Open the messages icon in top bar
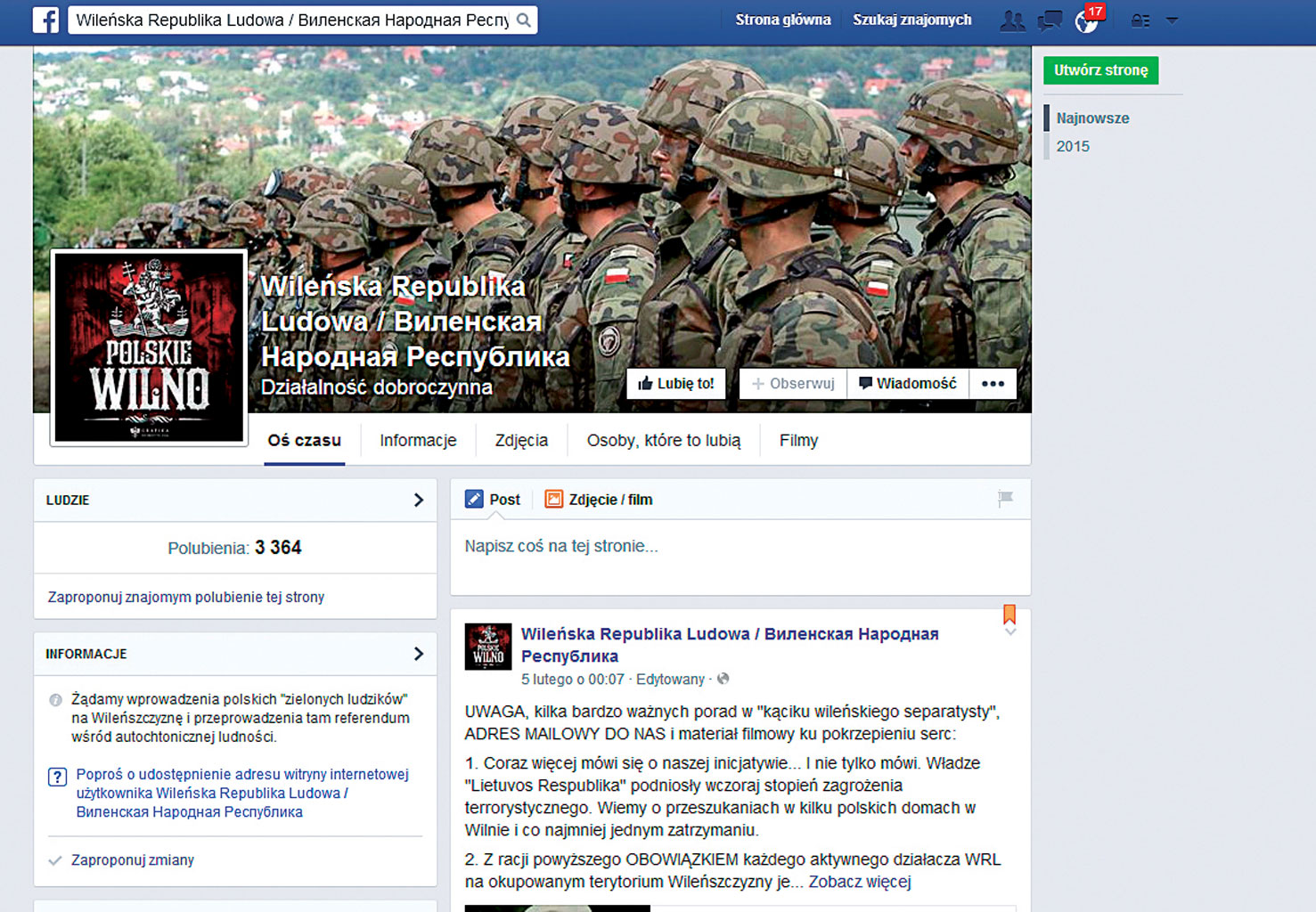The image size is (1316, 912). click(x=1050, y=20)
